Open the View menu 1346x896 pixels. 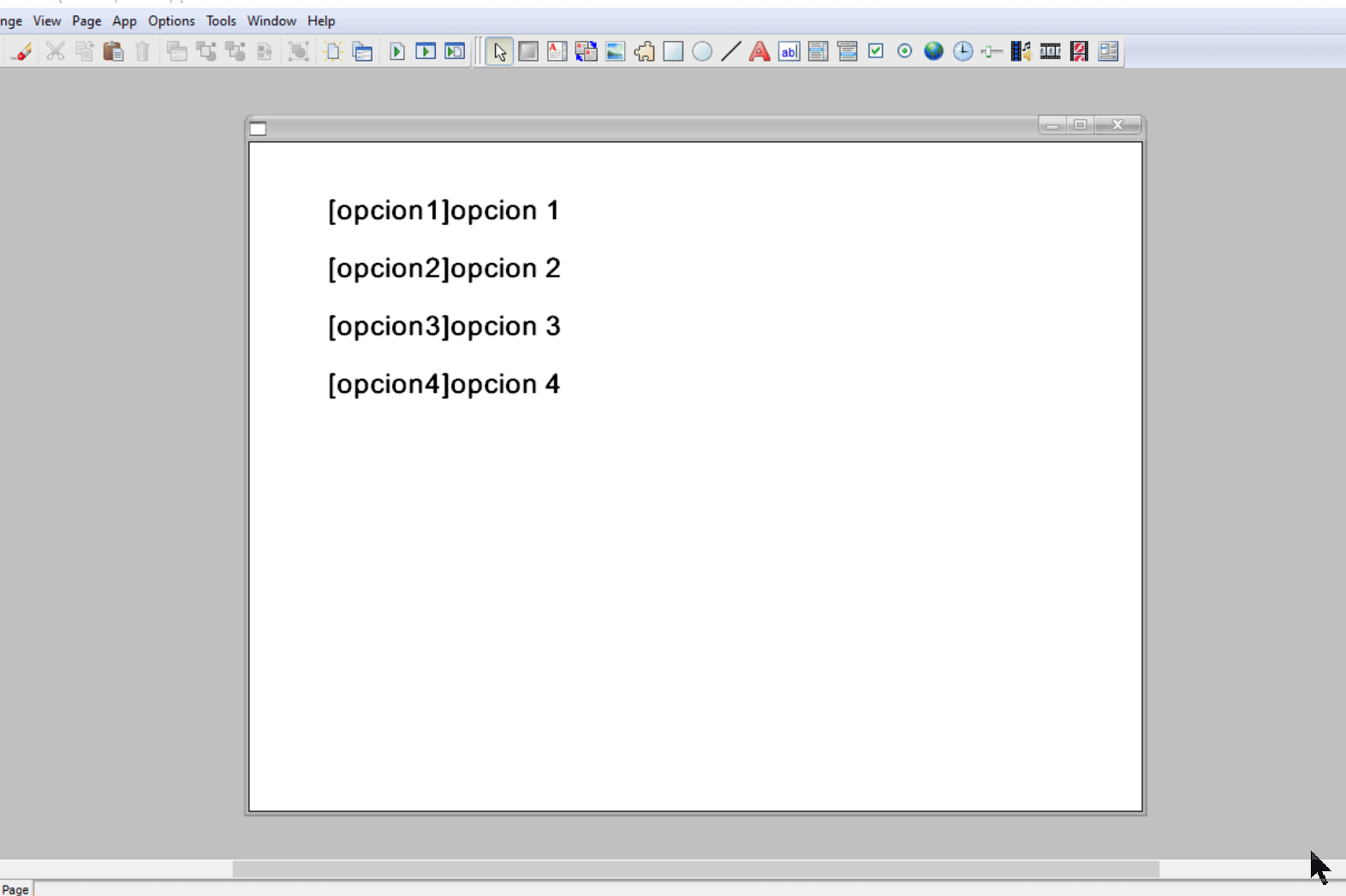coord(47,21)
